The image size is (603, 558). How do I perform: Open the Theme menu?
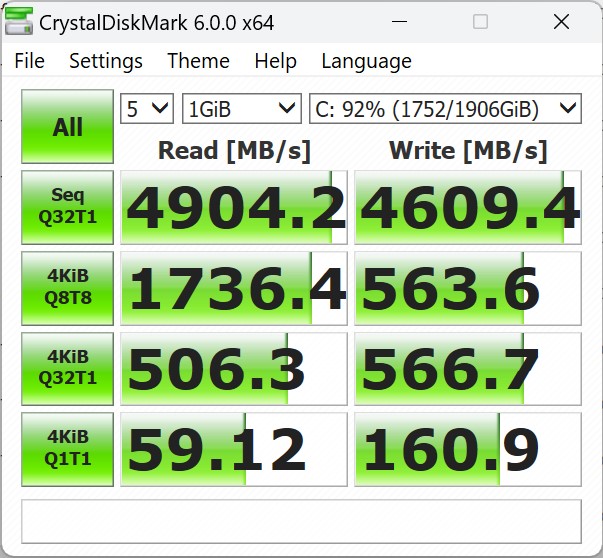point(198,61)
